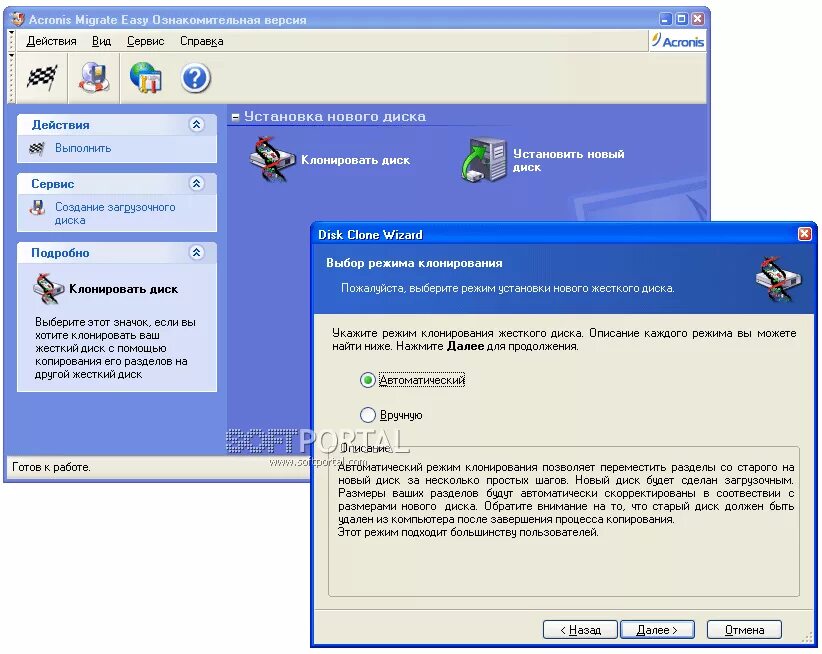This screenshot has height=654, width=822.
Task: Click the Установить новый диск label
Action: coord(568,160)
